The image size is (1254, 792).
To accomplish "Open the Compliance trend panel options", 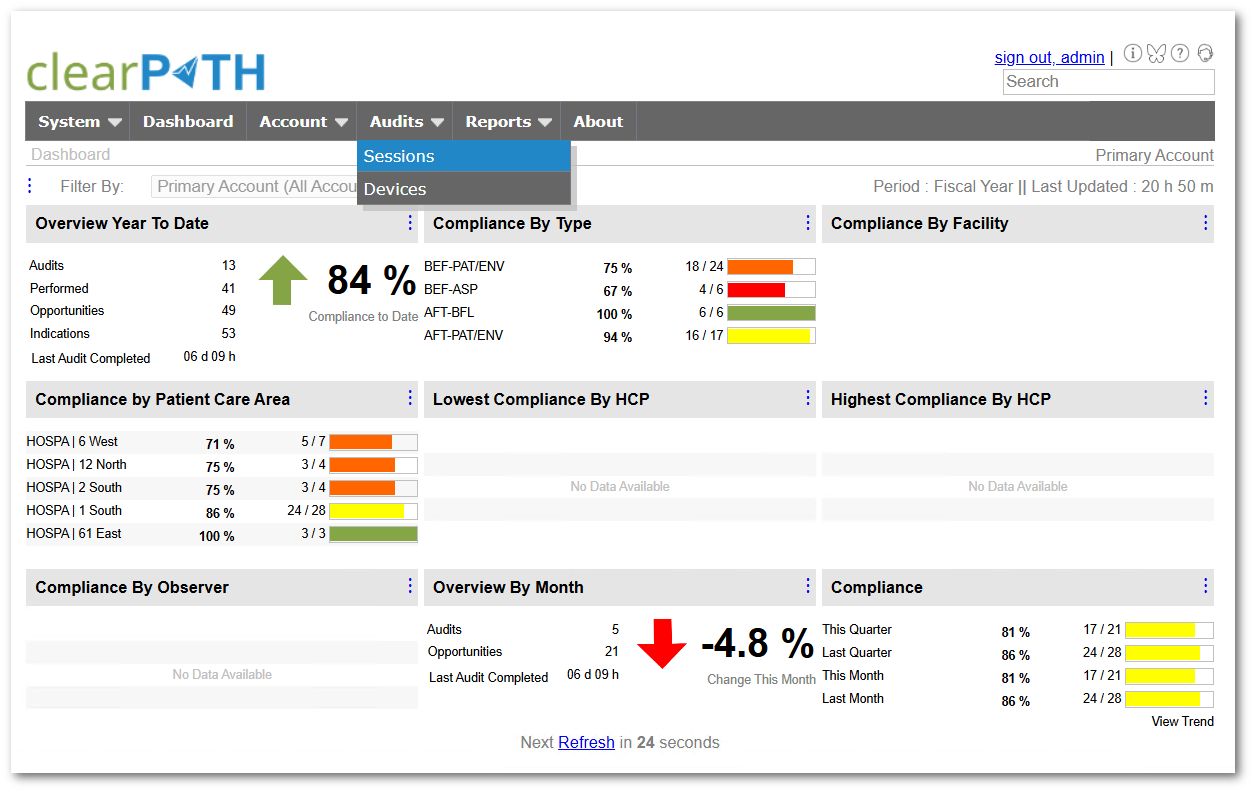I will click(x=1206, y=587).
